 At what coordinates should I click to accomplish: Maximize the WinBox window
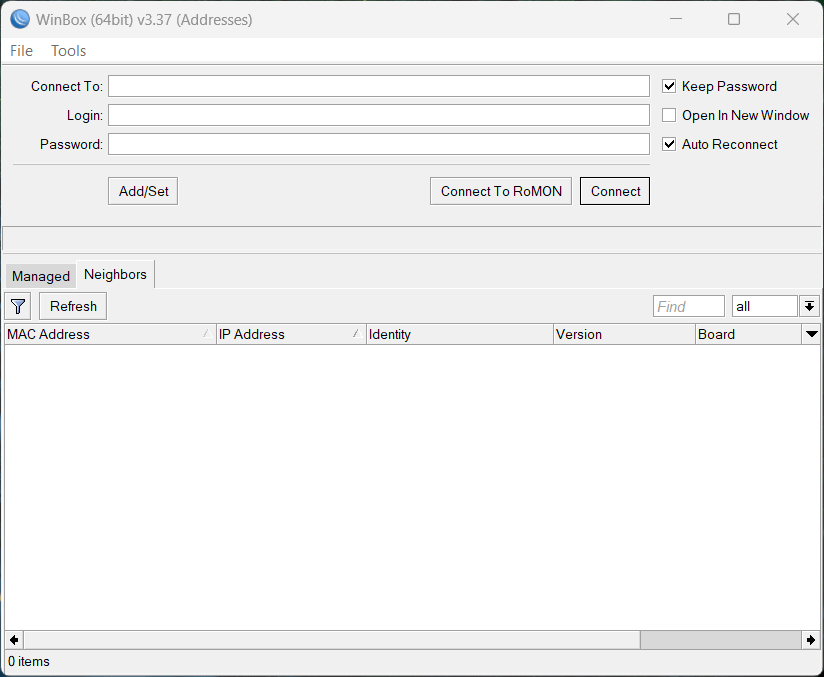point(734,19)
